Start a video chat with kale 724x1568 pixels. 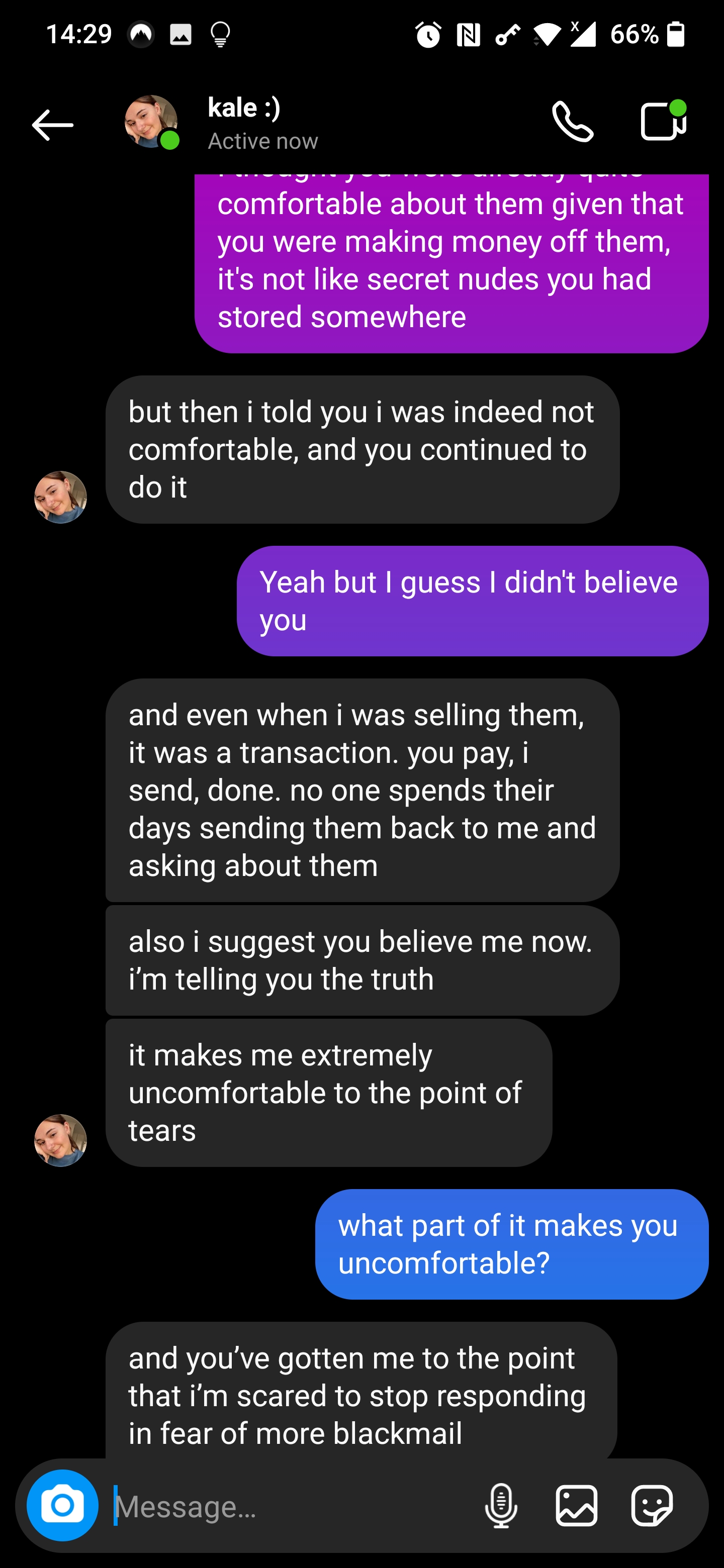663,121
